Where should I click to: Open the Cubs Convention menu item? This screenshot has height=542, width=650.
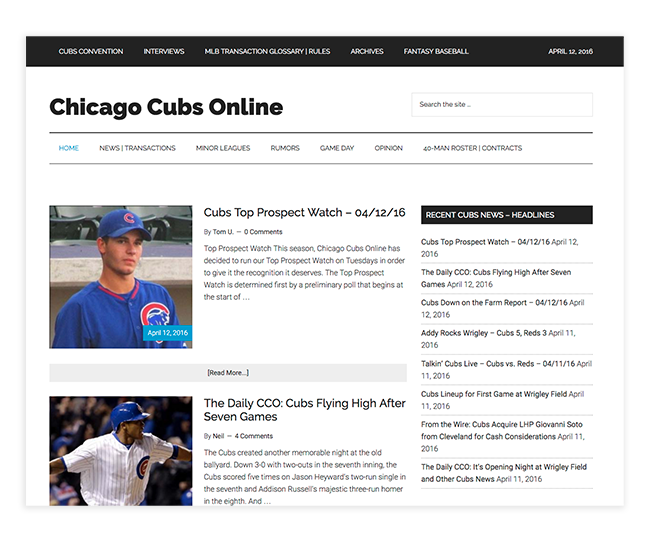click(91, 51)
